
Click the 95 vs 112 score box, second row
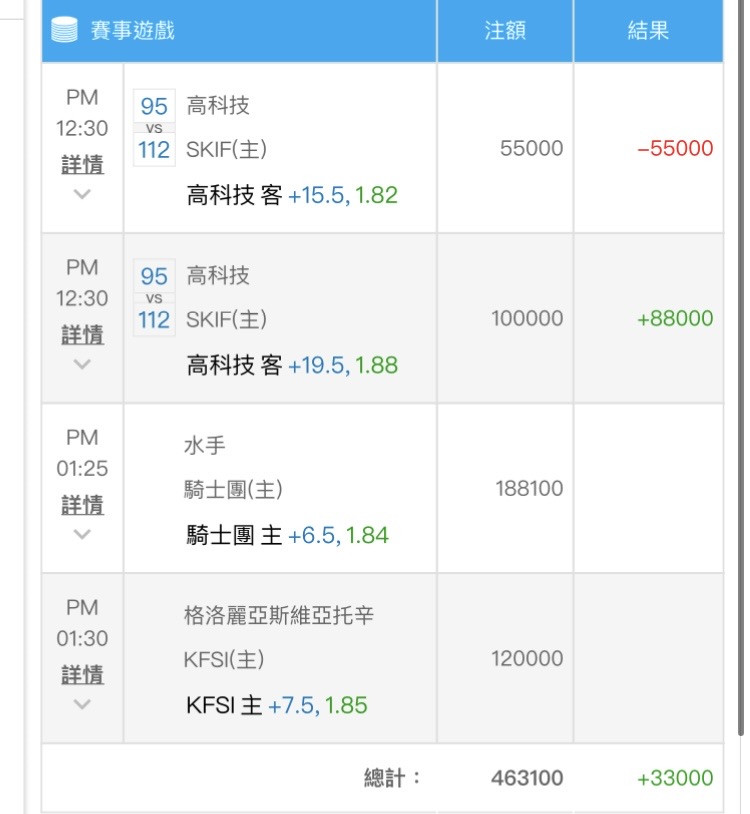pos(154,298)
